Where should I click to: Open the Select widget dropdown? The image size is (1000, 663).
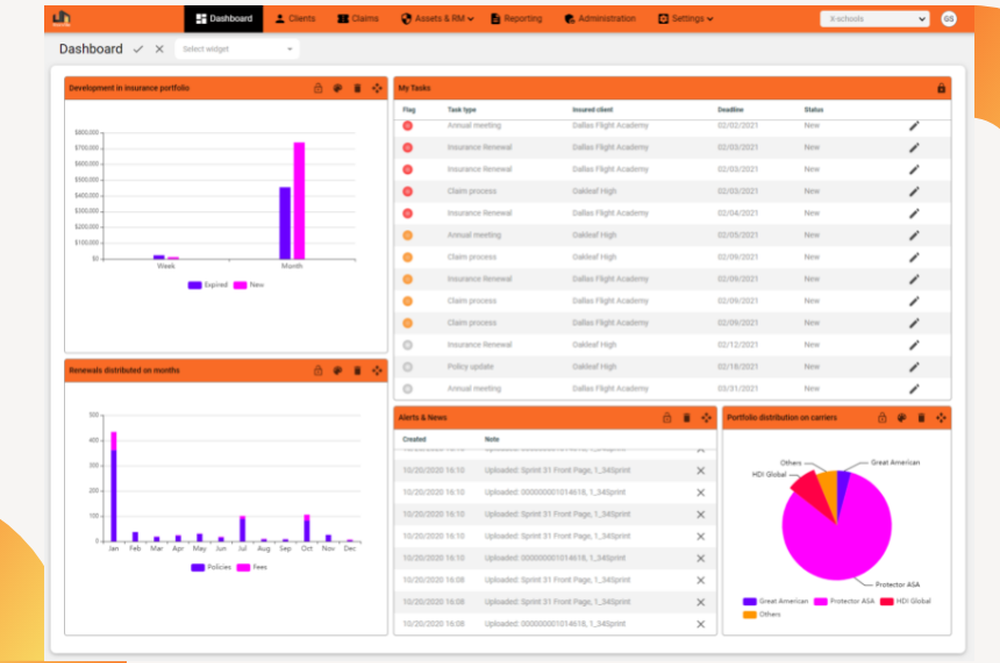coord(237,49)
